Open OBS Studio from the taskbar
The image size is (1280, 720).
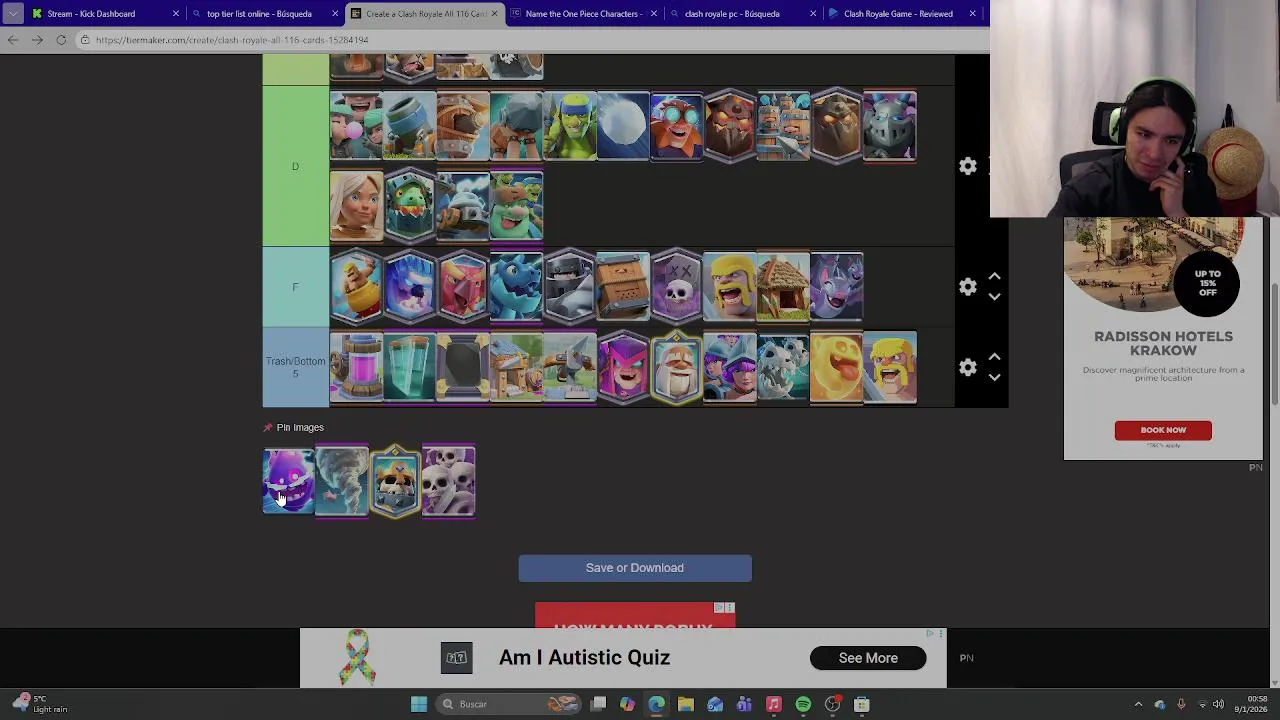(x=832, y=704)
